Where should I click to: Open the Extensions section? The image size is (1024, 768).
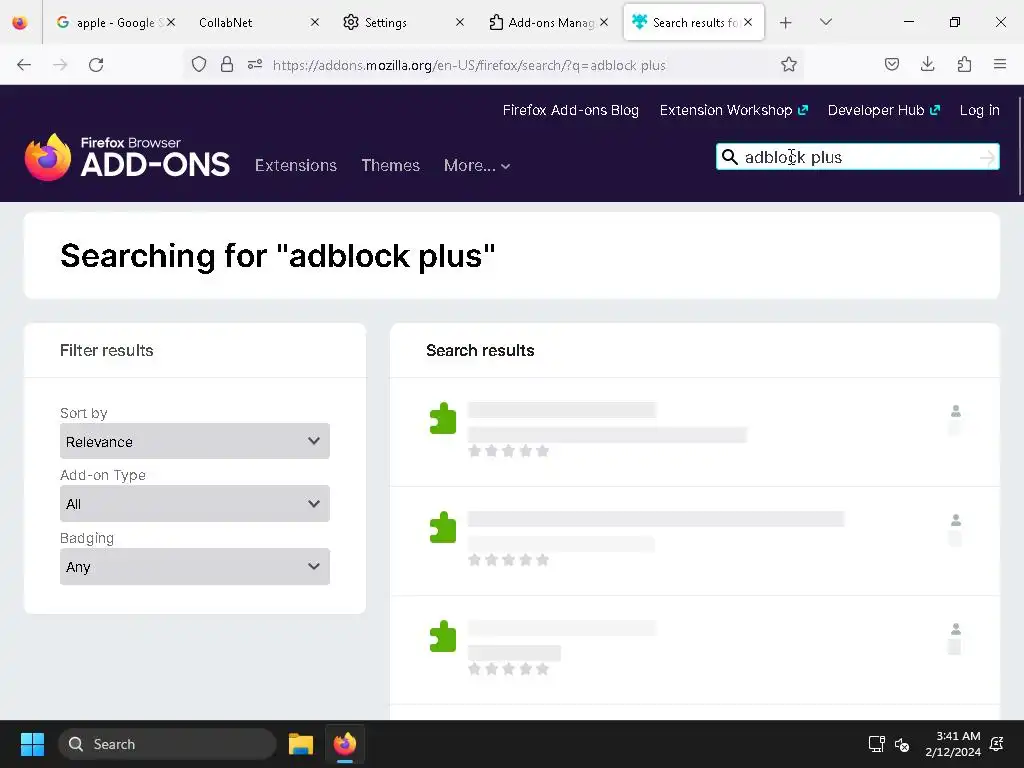296,166
